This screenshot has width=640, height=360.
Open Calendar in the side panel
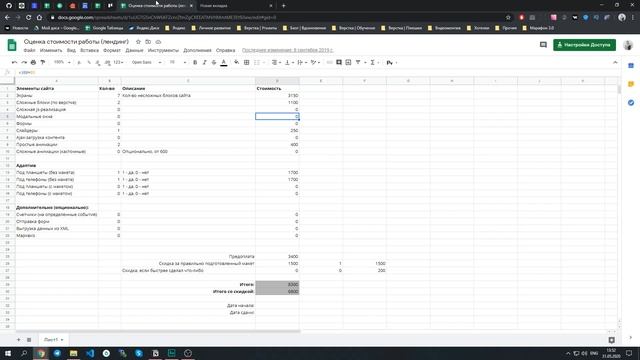point(631,66)
